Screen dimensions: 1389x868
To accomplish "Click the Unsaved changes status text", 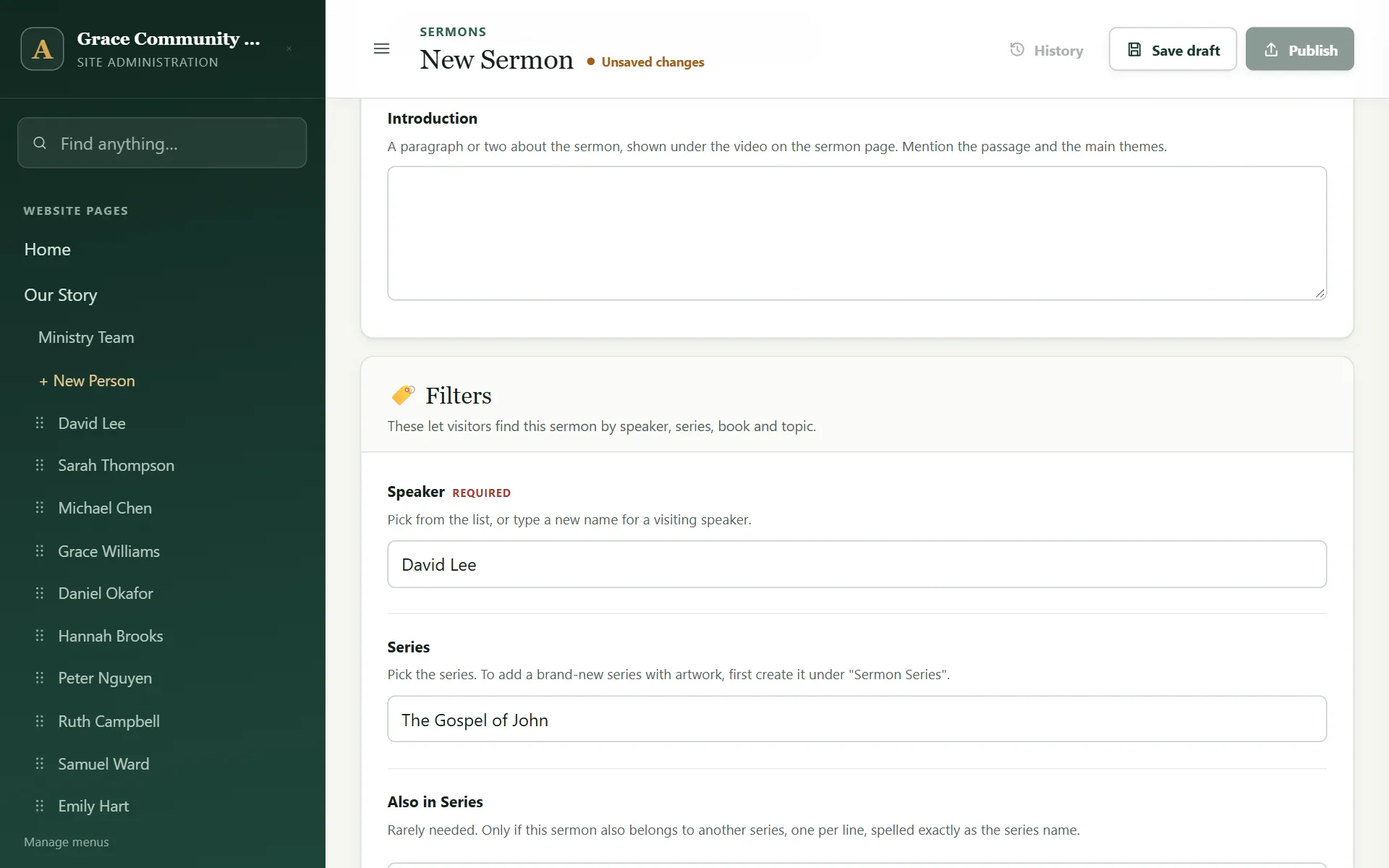I will tap(653, 62).
